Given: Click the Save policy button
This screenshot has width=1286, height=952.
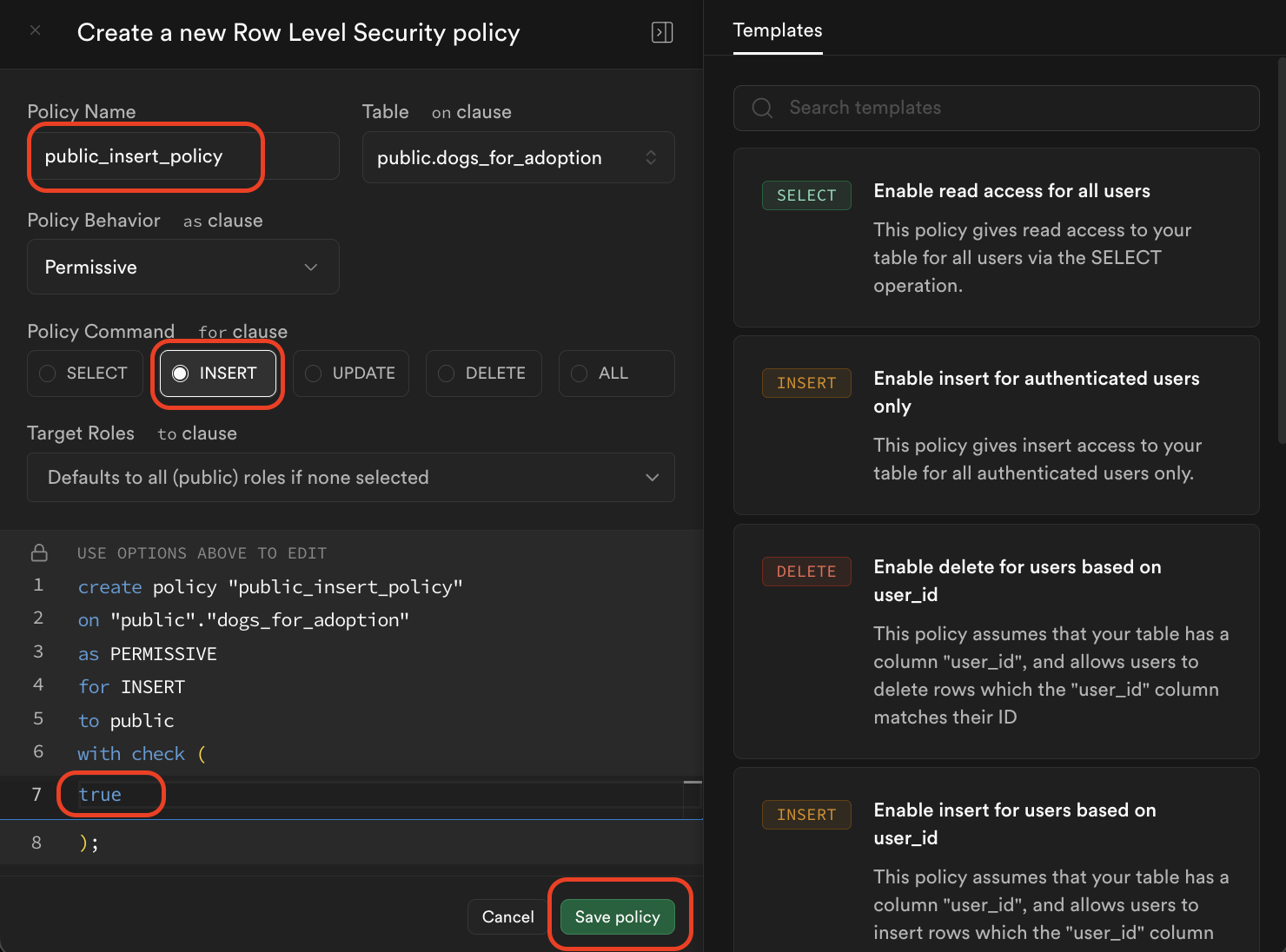Looking at the screenshot, I should pos(617,917).
